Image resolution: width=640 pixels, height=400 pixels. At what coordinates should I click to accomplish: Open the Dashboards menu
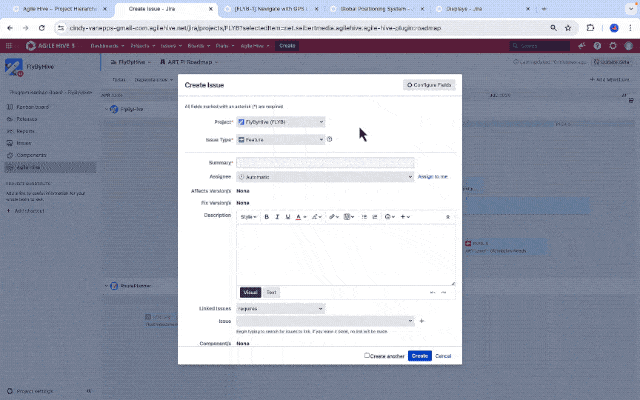point(107,46)
